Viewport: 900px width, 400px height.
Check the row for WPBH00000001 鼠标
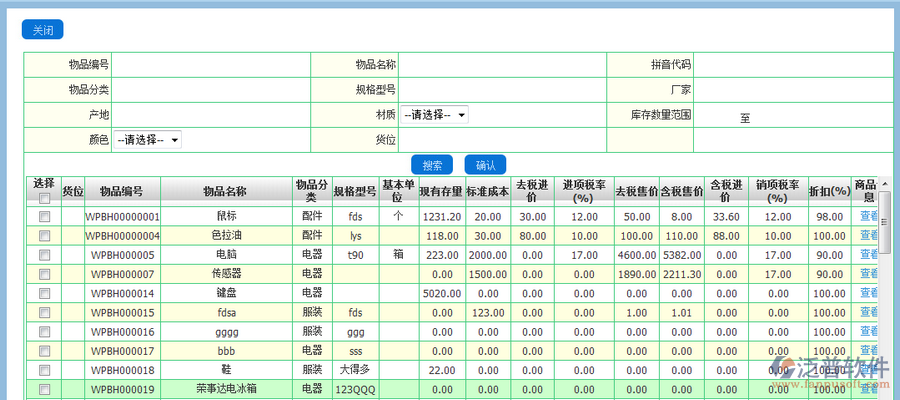[x=43, y=216]
